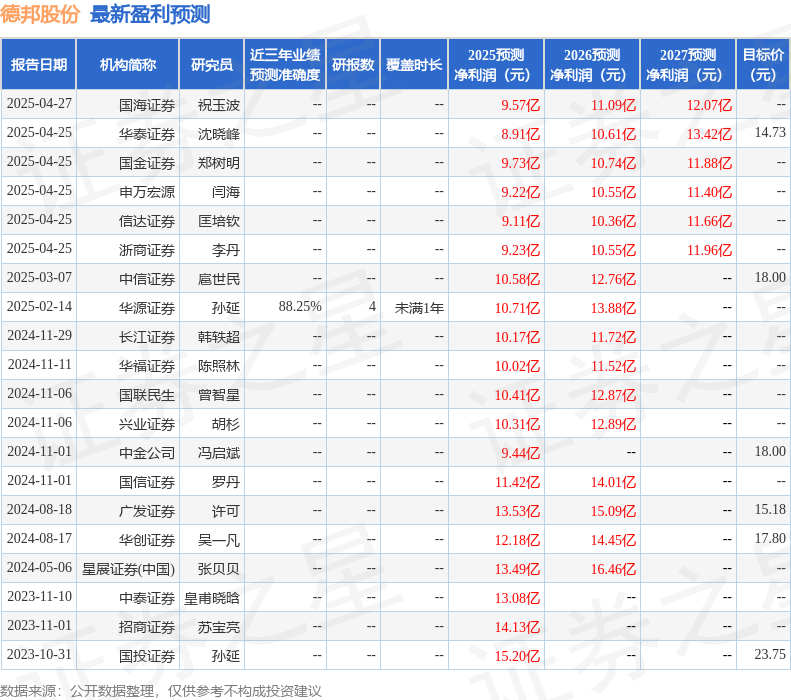Click the 最新盈利预测 heading
This screenshot has width=791, height=700.
150,14
